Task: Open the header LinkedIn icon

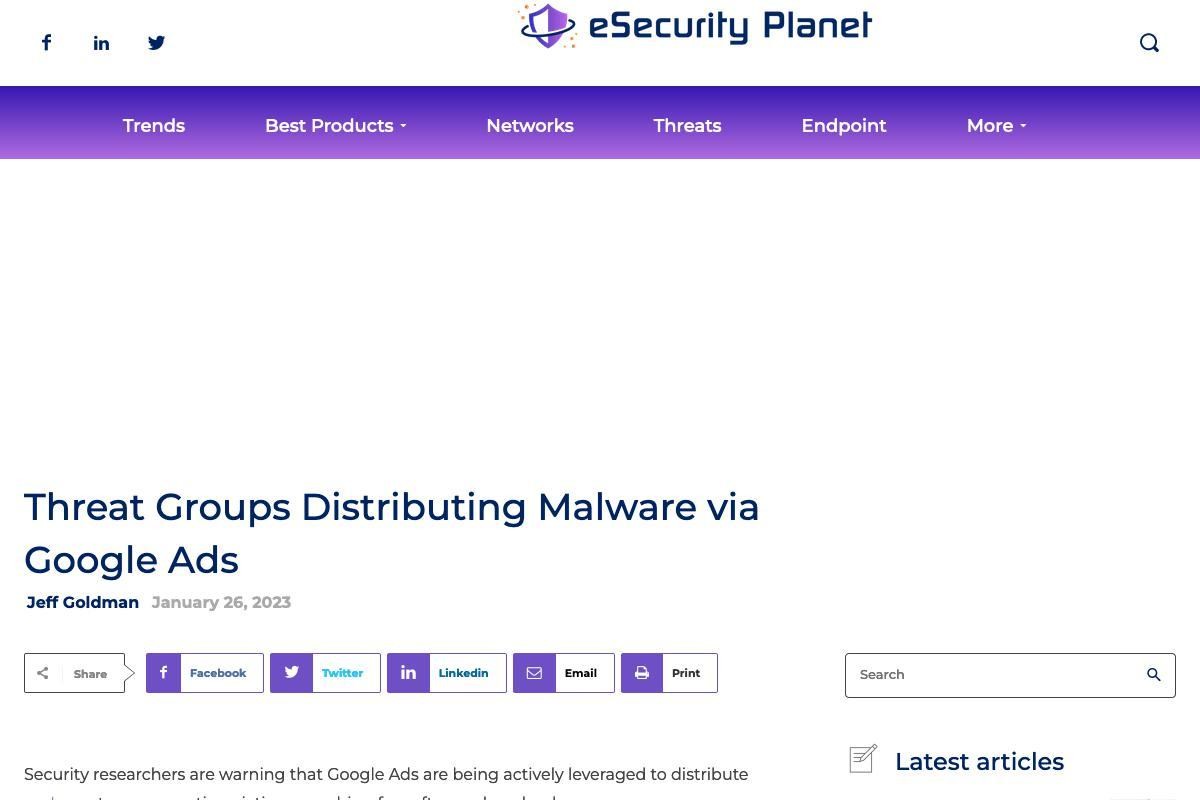Action: click(x=101, y=42)
